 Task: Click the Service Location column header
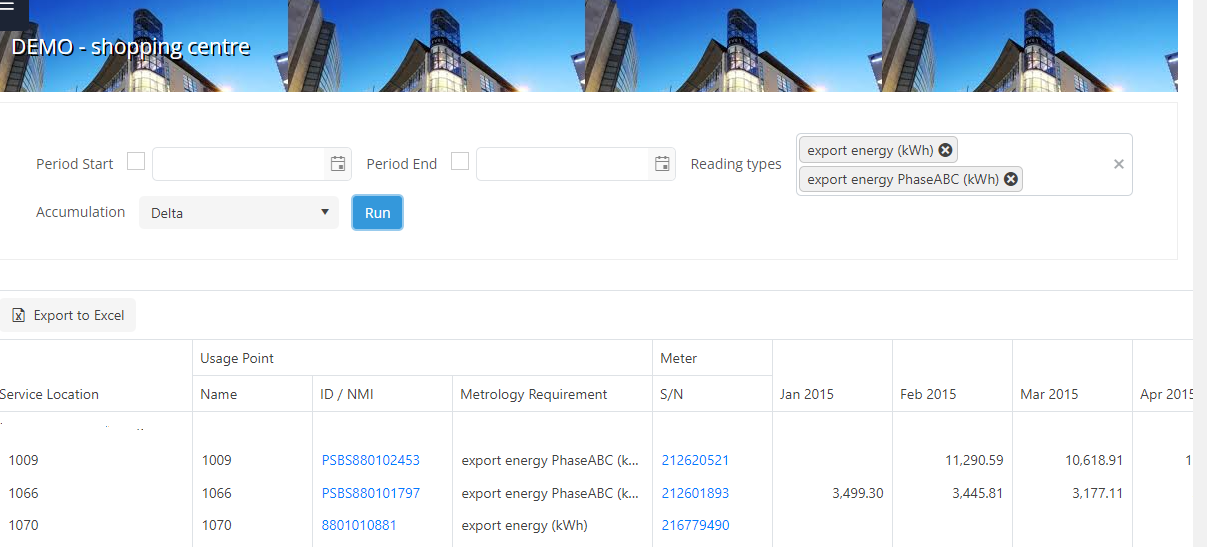(50, 394)
